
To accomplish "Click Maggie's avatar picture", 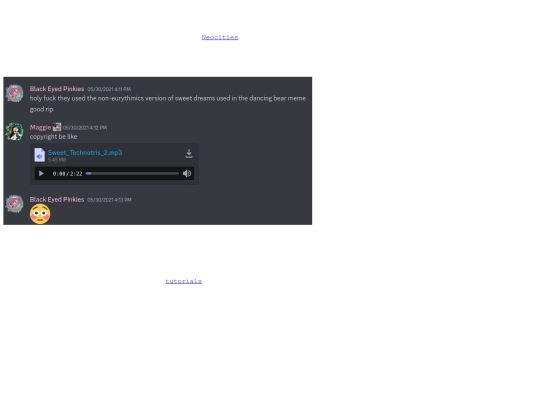I will 14,132.
